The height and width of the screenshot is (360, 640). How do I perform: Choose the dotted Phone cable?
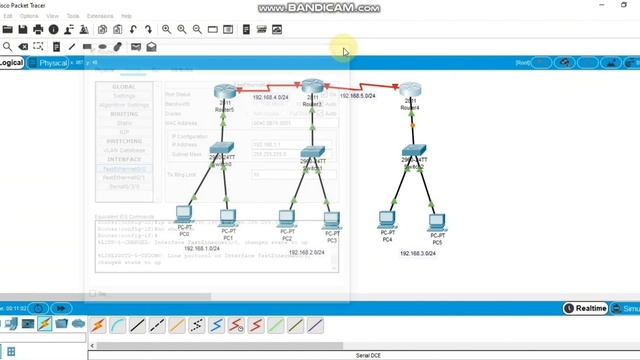click(x=197, y=326)
